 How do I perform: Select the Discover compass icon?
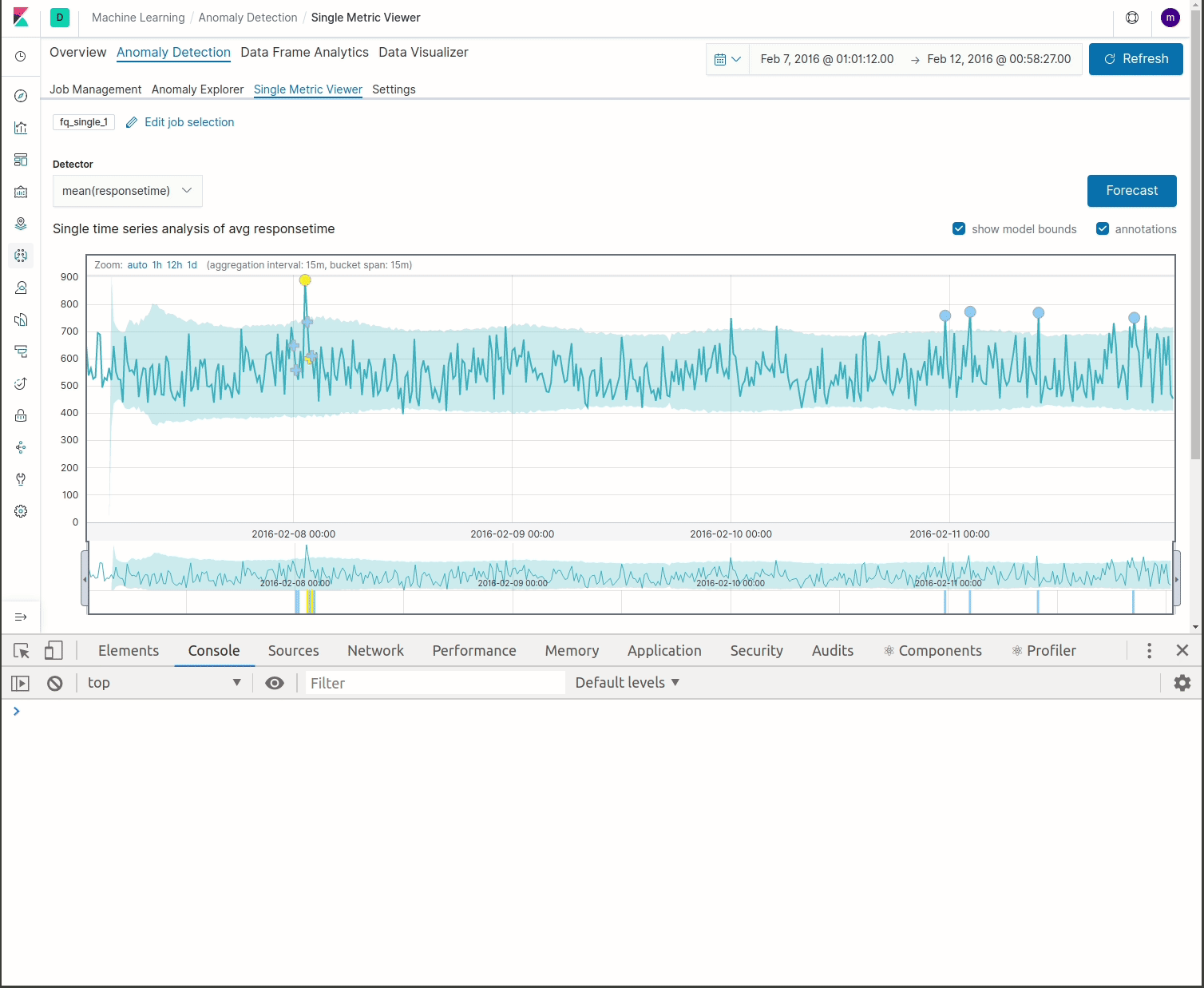pyautogui.click(x=21, y=96)
